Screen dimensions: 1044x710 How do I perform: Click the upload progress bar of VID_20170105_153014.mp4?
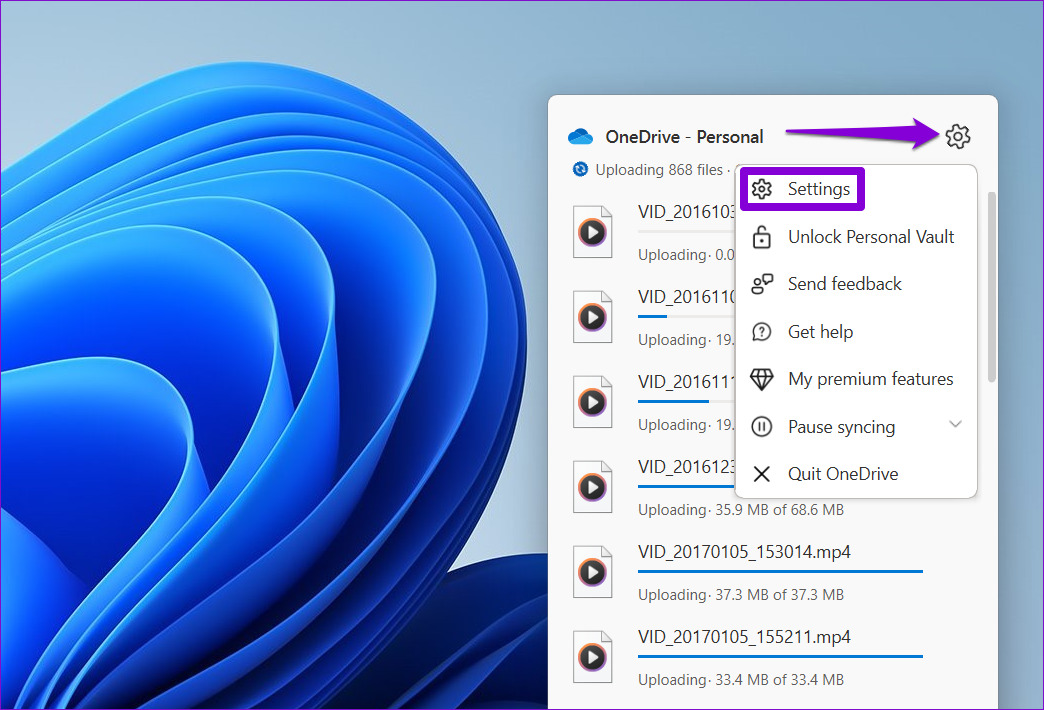click(780, 570)
